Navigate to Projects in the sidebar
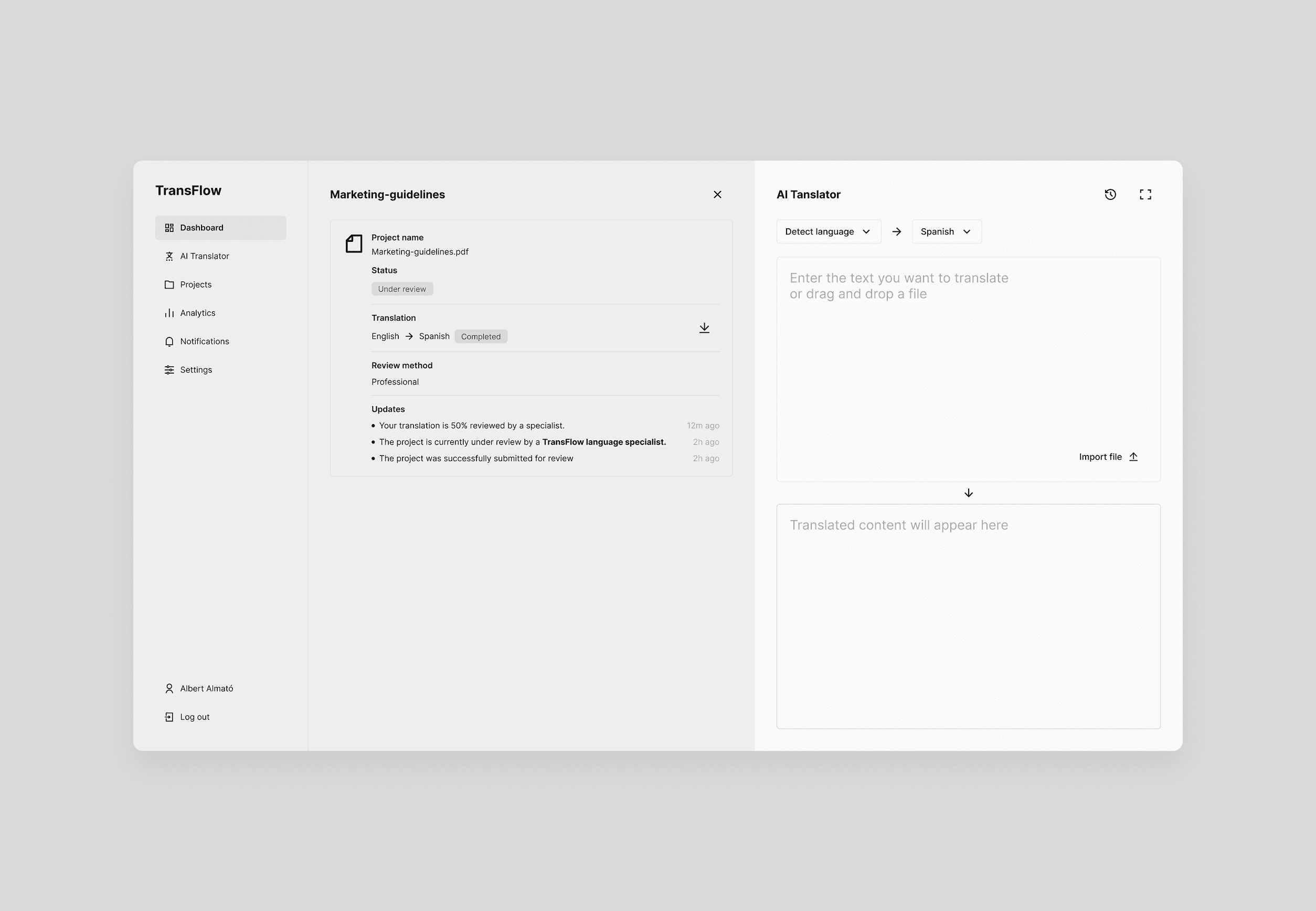The height and width of the screenshot is (911, 1316). [x=195, y=285]
